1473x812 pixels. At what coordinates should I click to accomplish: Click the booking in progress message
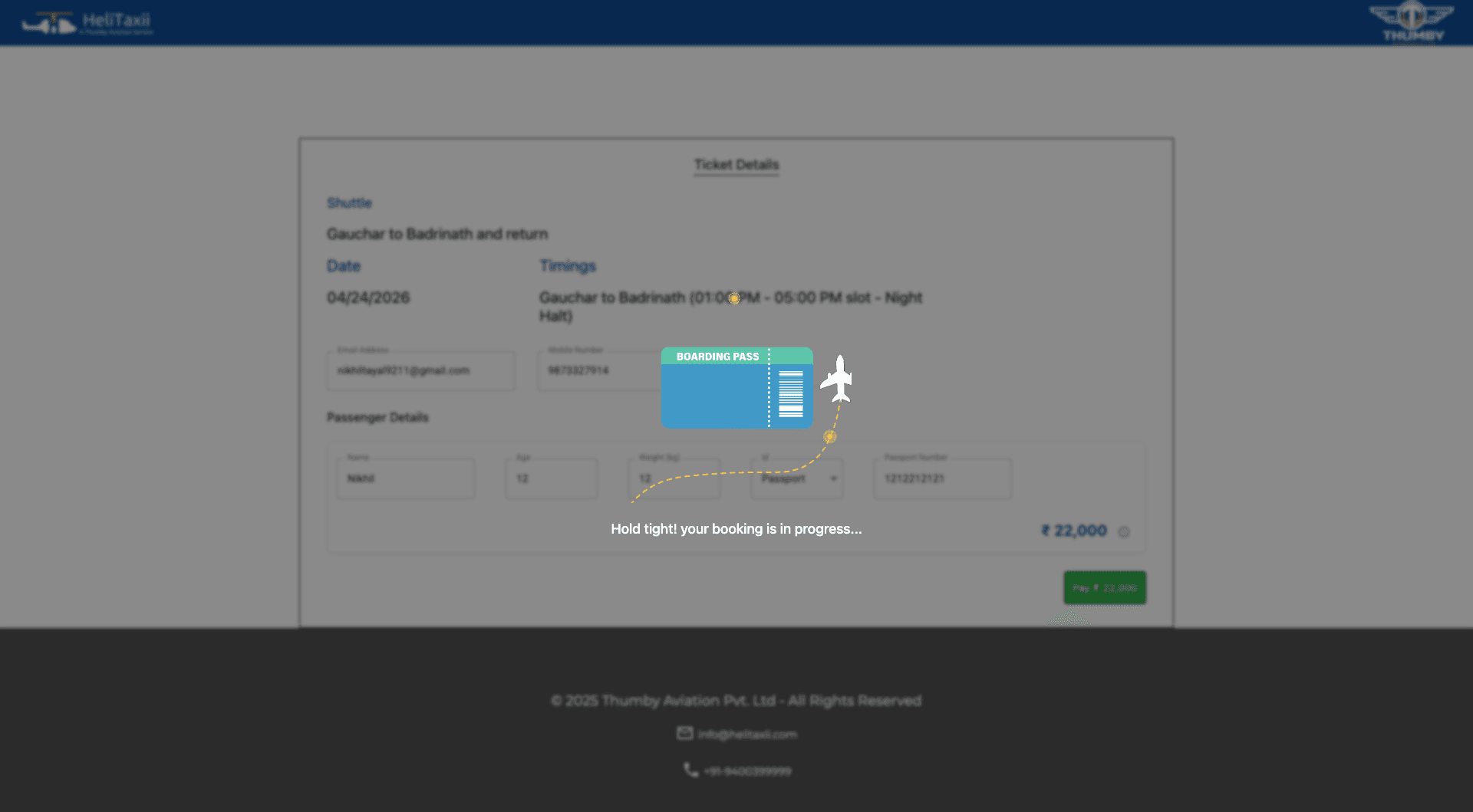736,529
